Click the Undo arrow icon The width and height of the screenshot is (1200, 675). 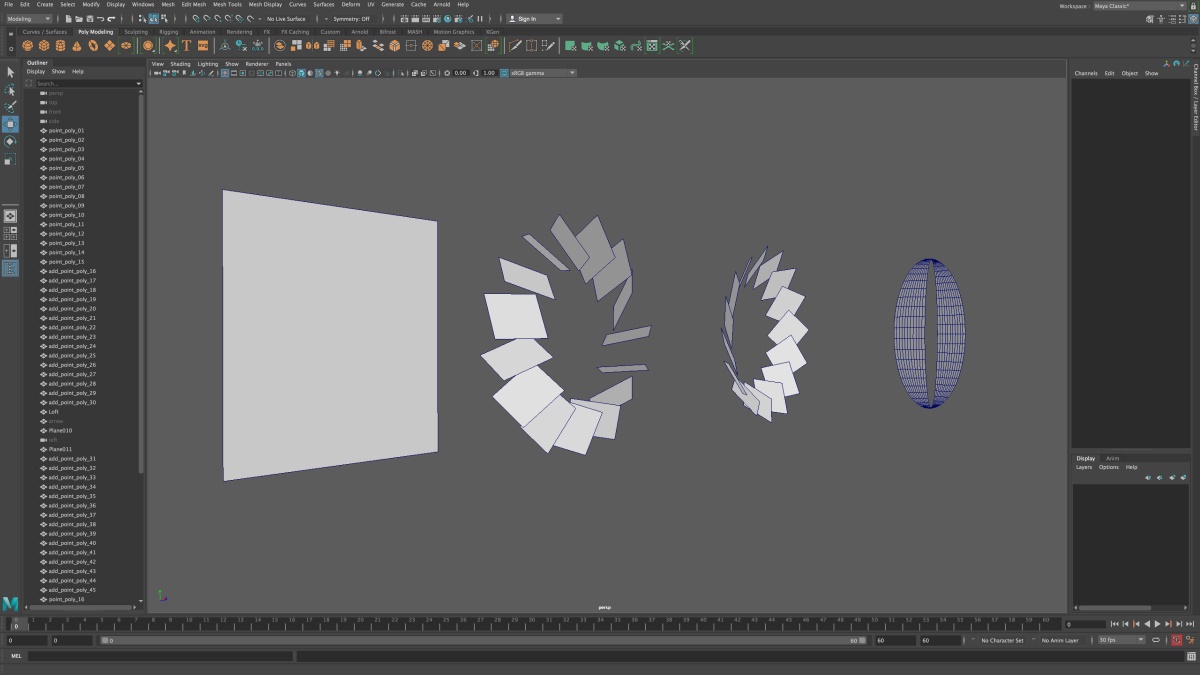pyautogui.click(x=100, y=19)
